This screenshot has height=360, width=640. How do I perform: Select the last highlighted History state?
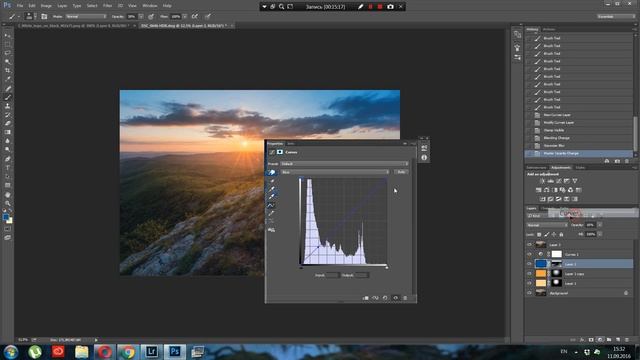(x=579, y=153)
